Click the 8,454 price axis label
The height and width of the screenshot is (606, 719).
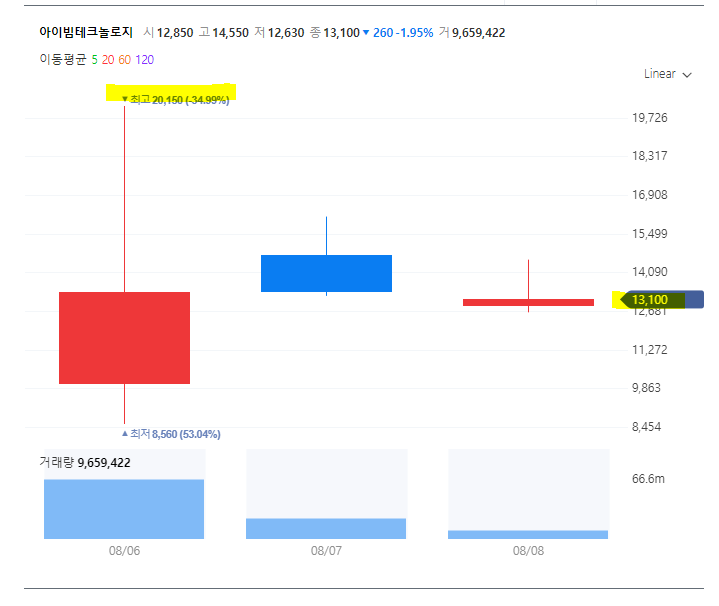pyautogui.click(x=646, y=427)
